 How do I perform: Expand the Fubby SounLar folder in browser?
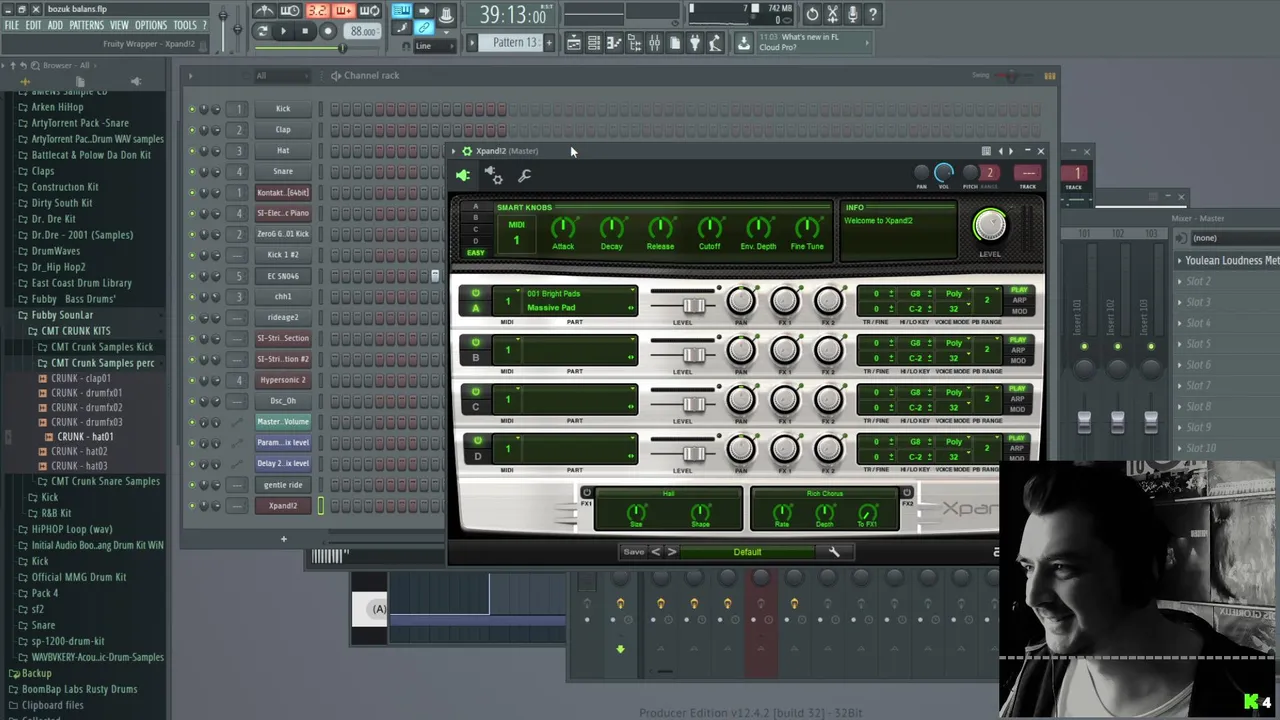pos(61,315)
